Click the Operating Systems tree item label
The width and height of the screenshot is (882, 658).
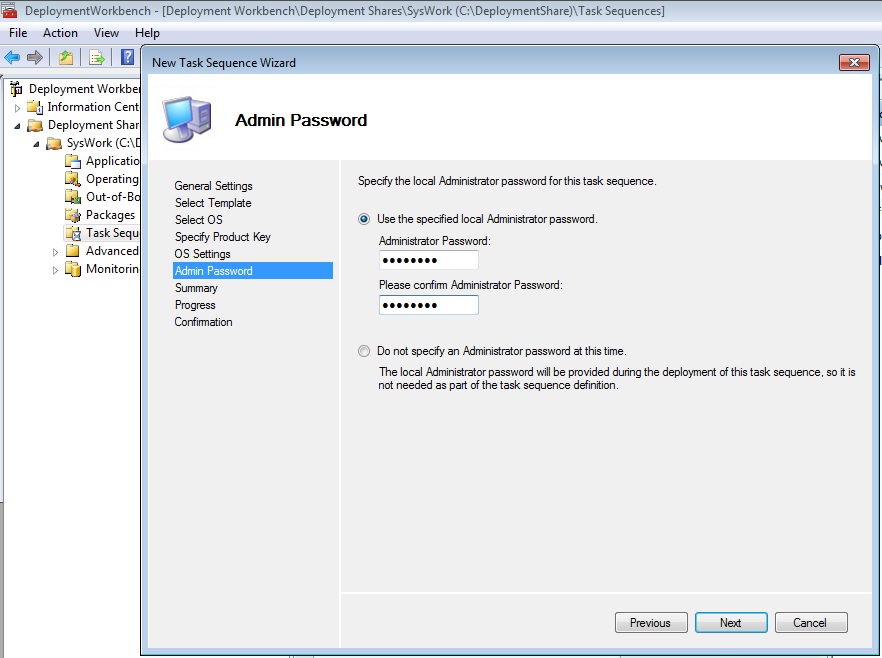coord(112,179)
